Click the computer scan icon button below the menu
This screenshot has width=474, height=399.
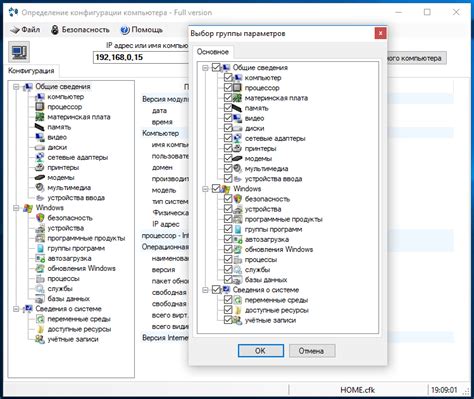(x=19, y=52)
